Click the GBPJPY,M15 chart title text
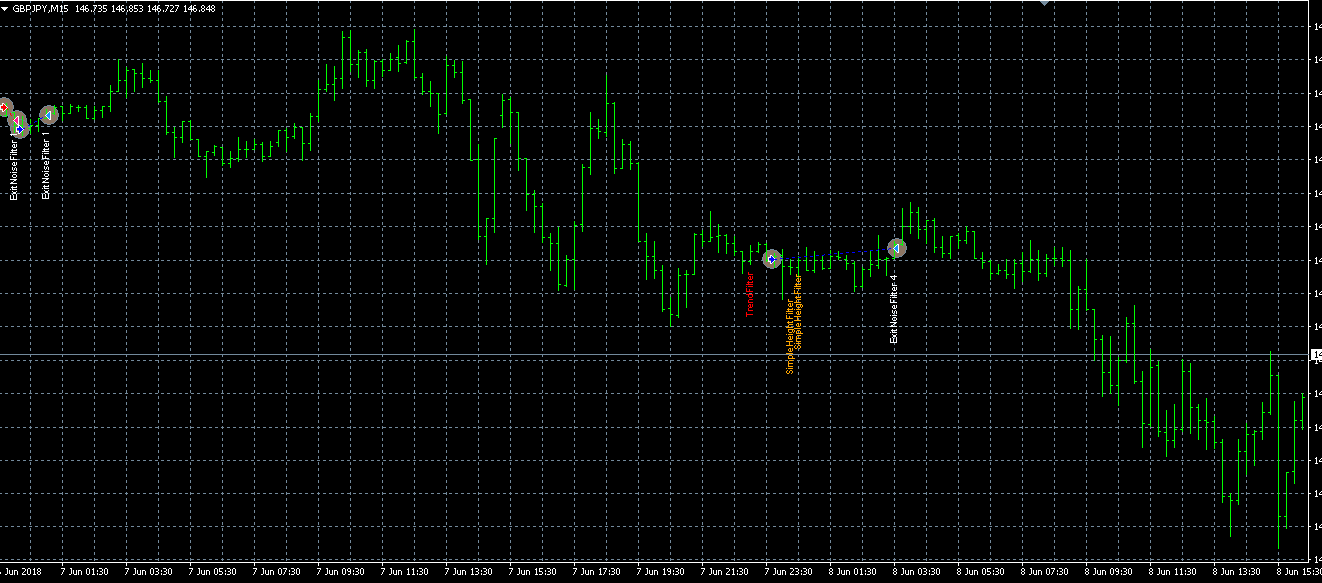This screenshot has width=1322, height=583. coord(41,8)
